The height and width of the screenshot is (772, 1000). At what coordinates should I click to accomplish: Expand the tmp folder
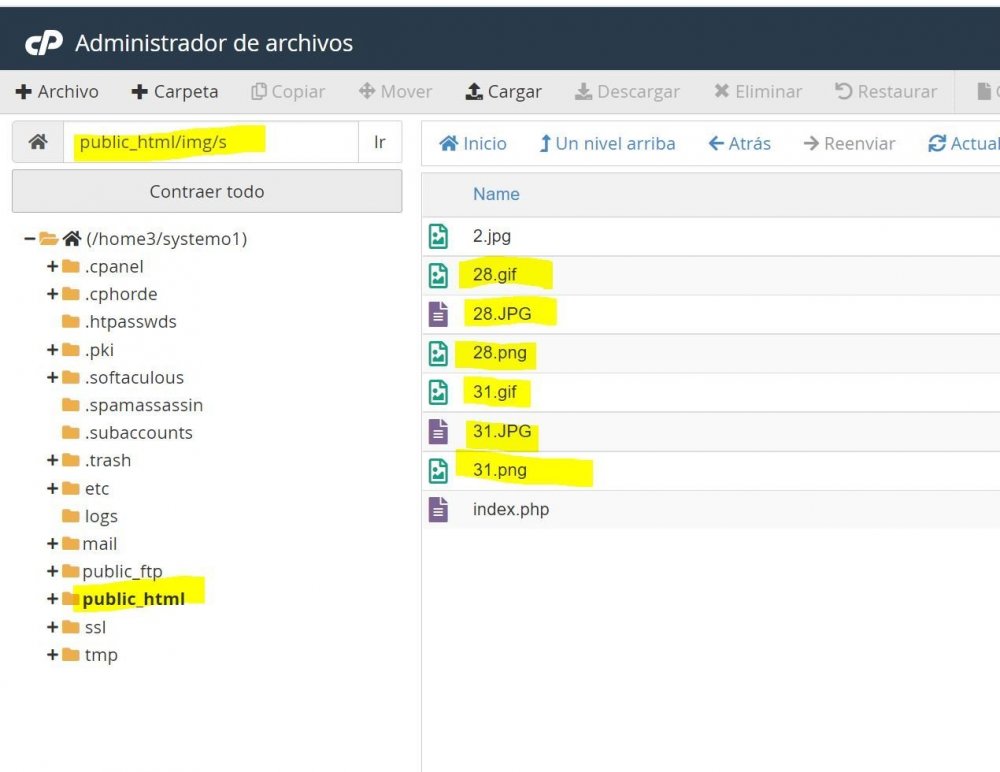click(52, 655)
